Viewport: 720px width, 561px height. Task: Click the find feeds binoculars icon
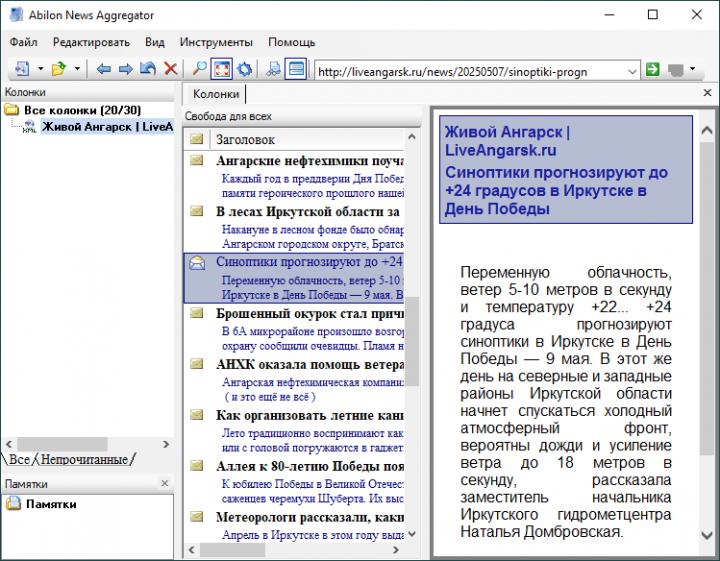point(273,69)
